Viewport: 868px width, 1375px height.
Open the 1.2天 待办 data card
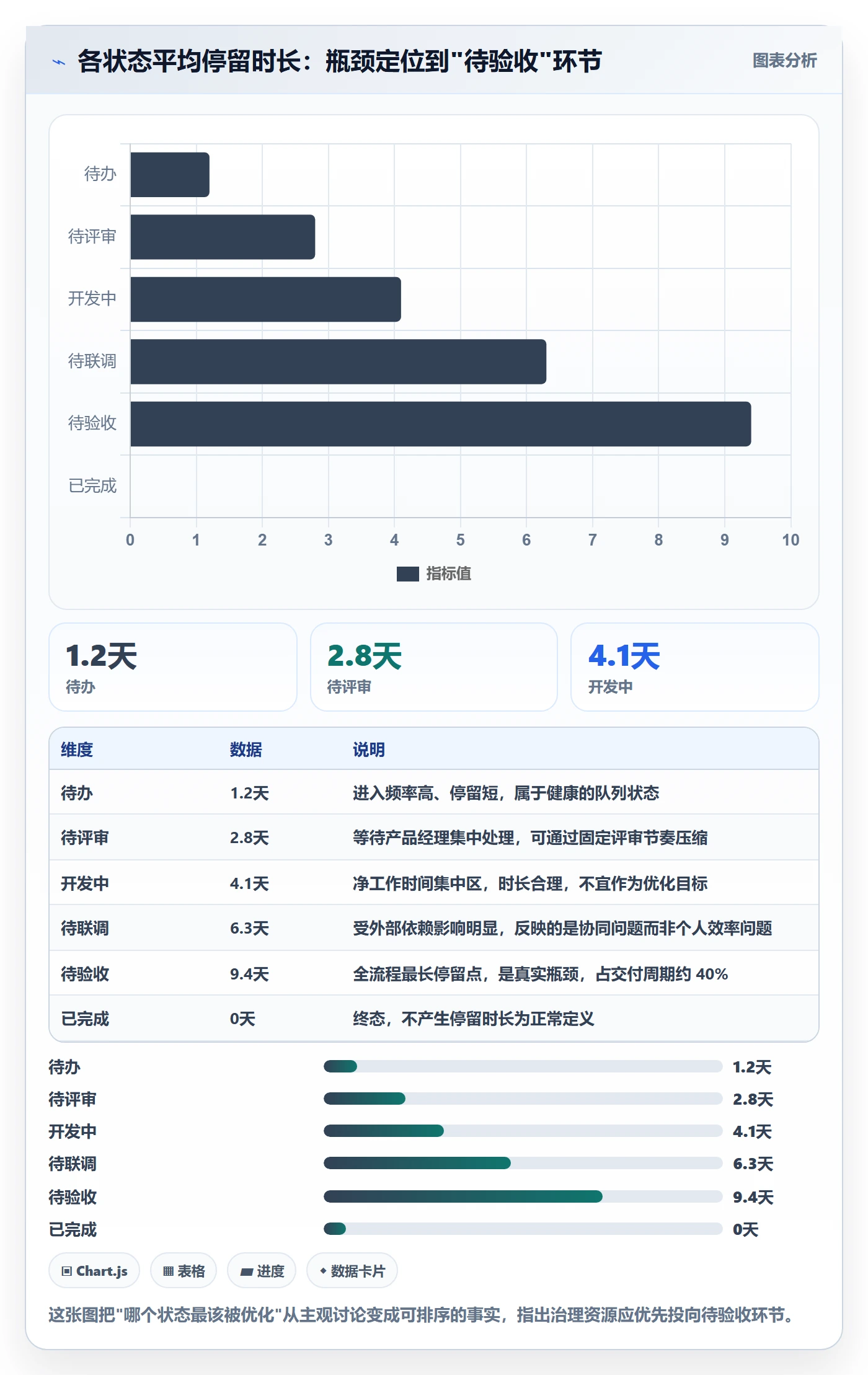tap(173, 667)
